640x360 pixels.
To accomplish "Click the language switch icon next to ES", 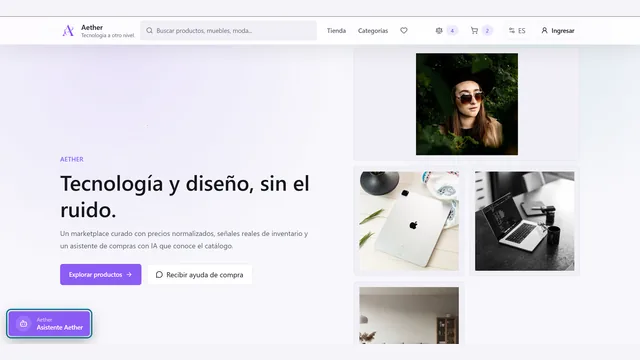I will point(511,31).
